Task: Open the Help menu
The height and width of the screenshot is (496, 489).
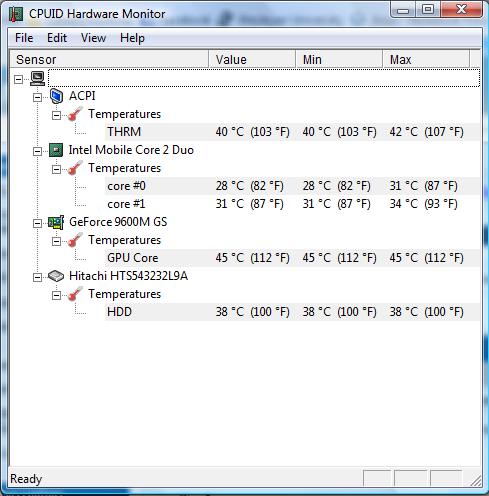Action: (132, 38)
